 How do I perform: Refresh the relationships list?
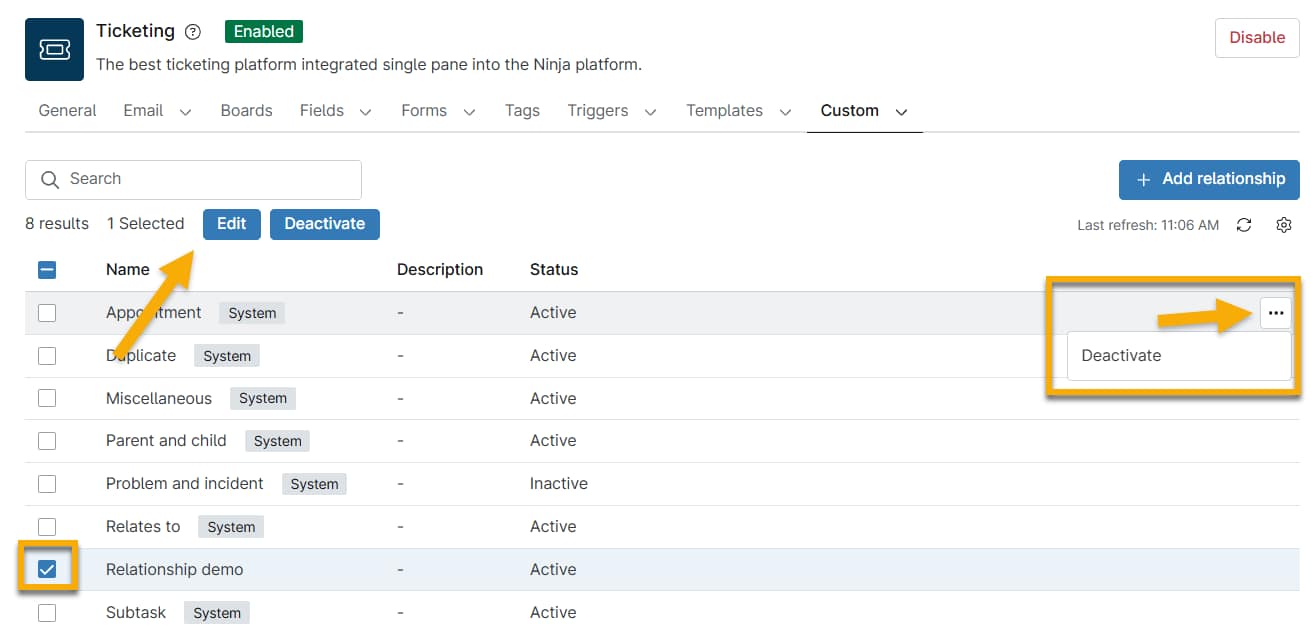pos(1243,225)
